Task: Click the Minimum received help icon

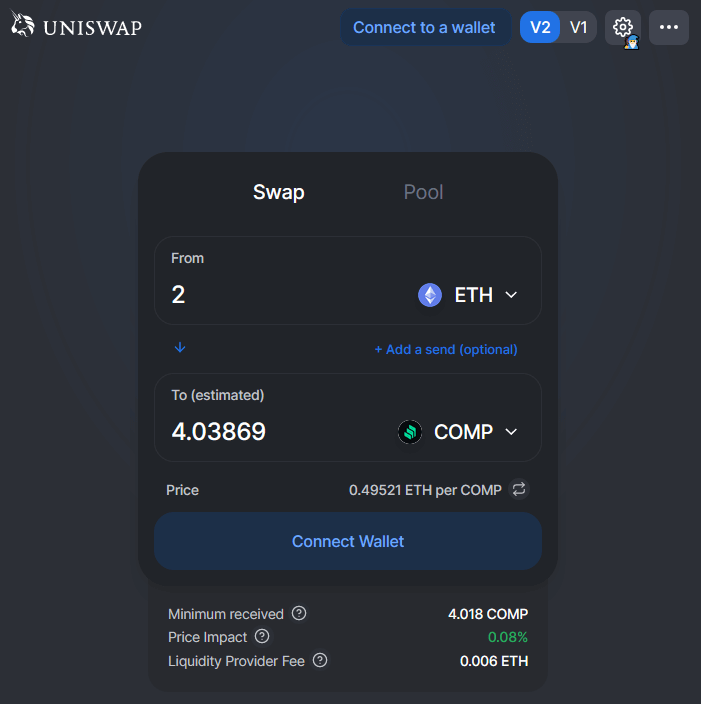Action: point(299,614)
